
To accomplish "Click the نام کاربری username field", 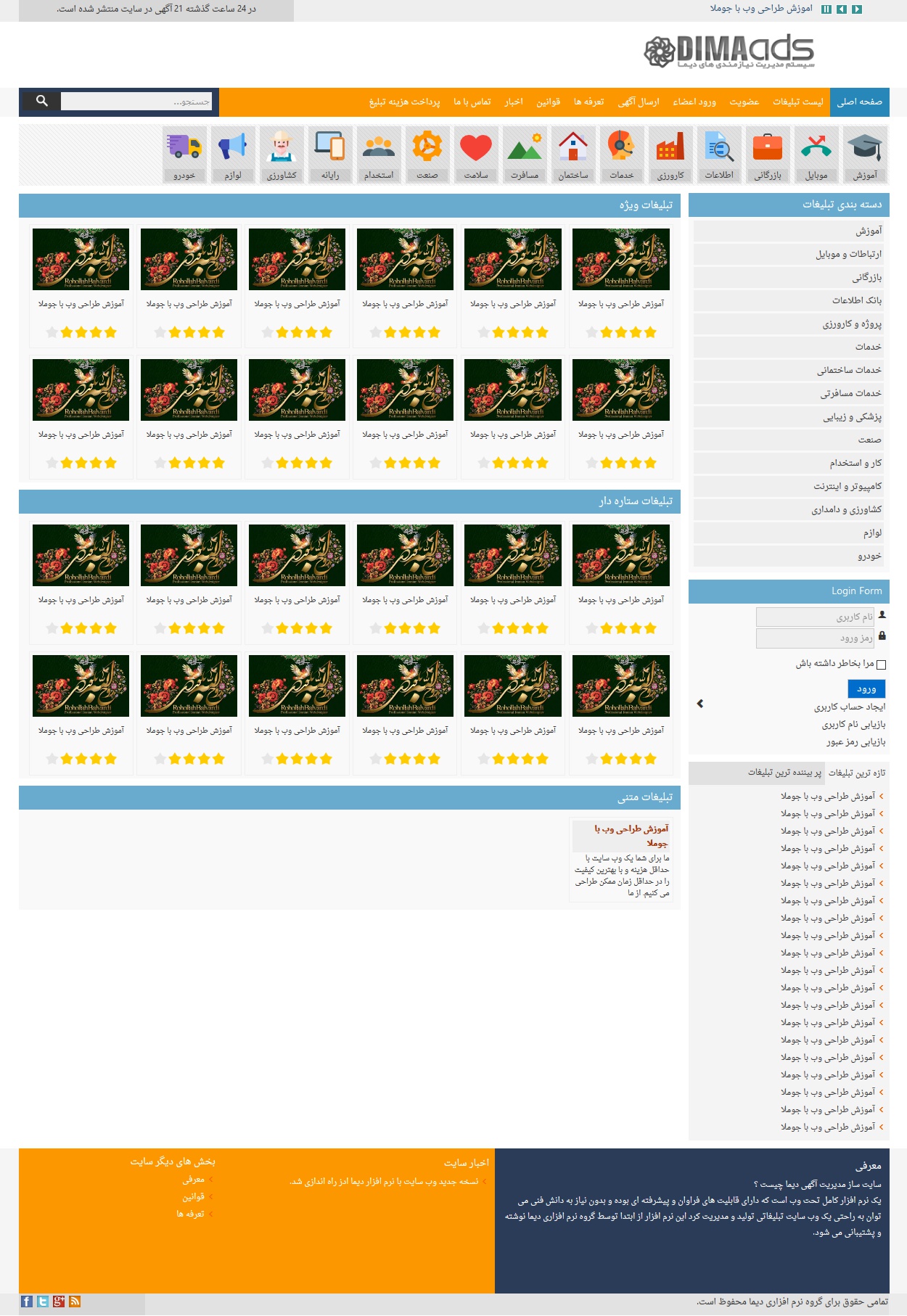I will [x=814, y=617].
